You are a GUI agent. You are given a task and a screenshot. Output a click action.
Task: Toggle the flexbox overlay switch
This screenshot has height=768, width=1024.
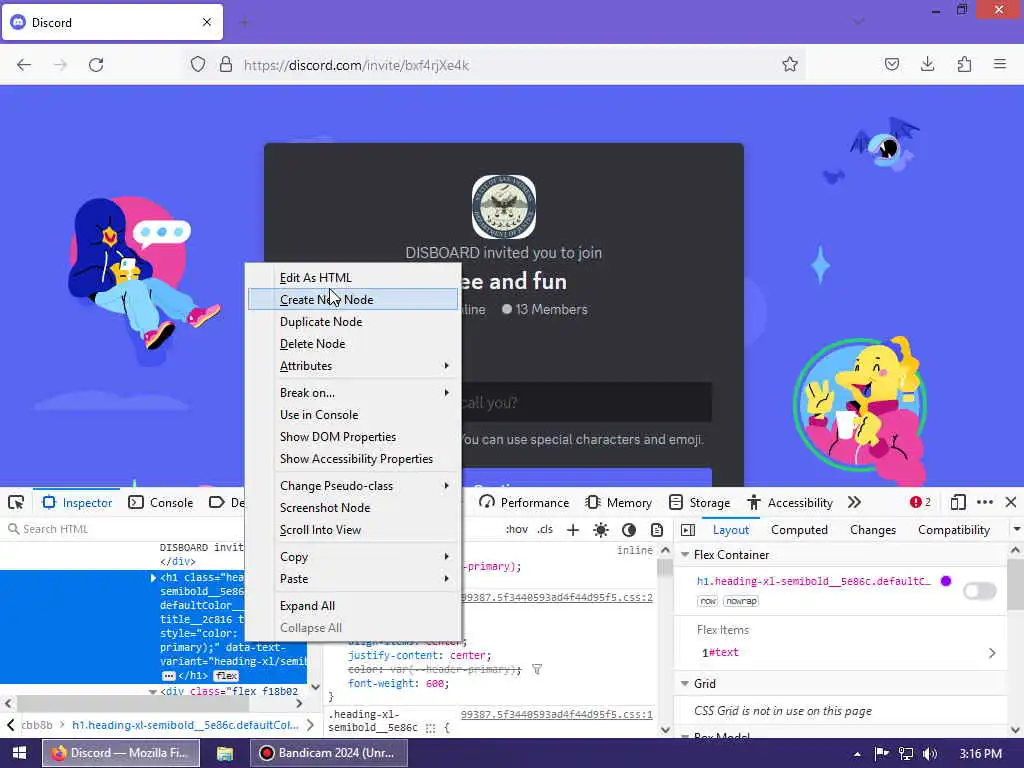point(980,591)
